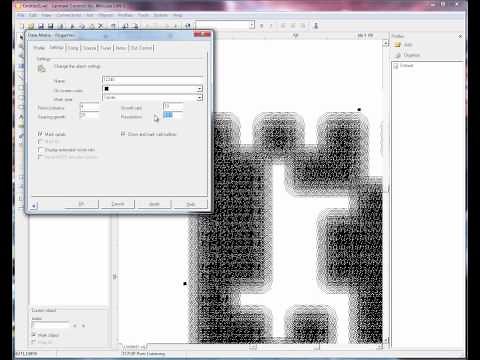The height and width of the screenshot is (360, 480).
Task: Click the Bold B formatting icon
Action: click(x=262, y=26)
